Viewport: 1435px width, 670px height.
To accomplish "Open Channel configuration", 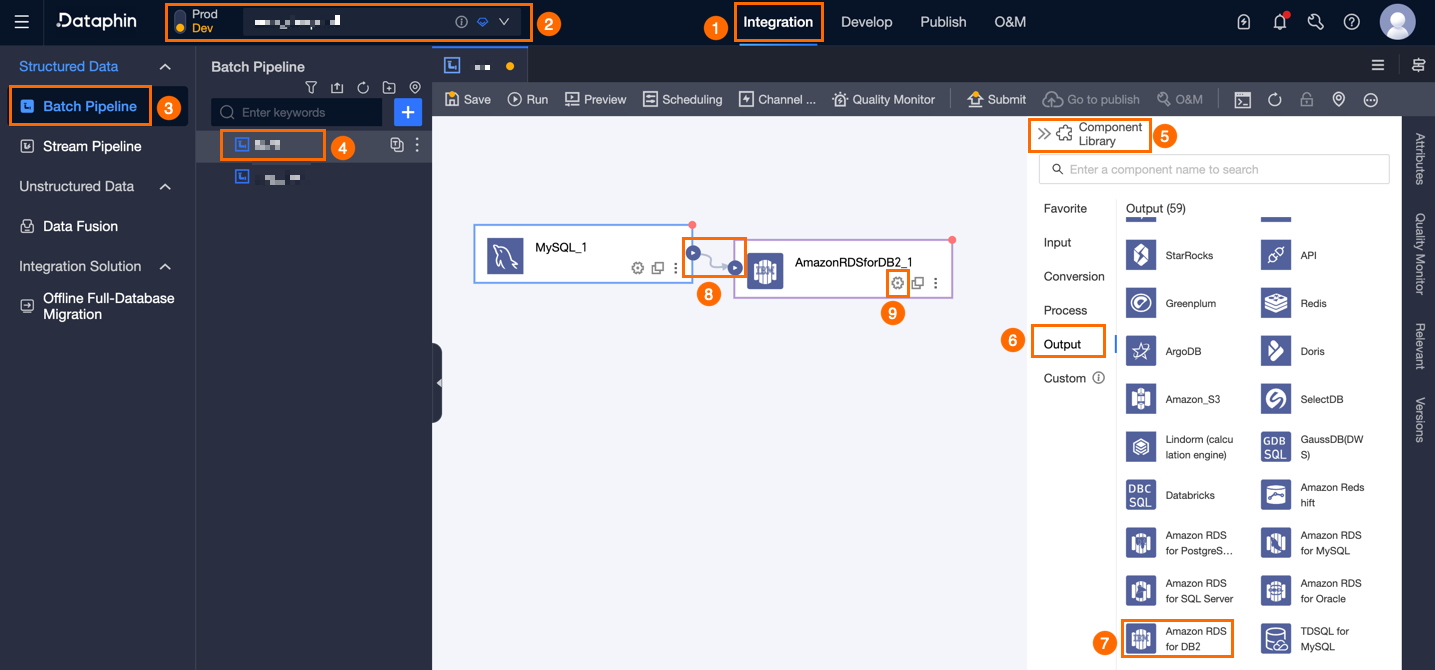I will coord(777,99).
